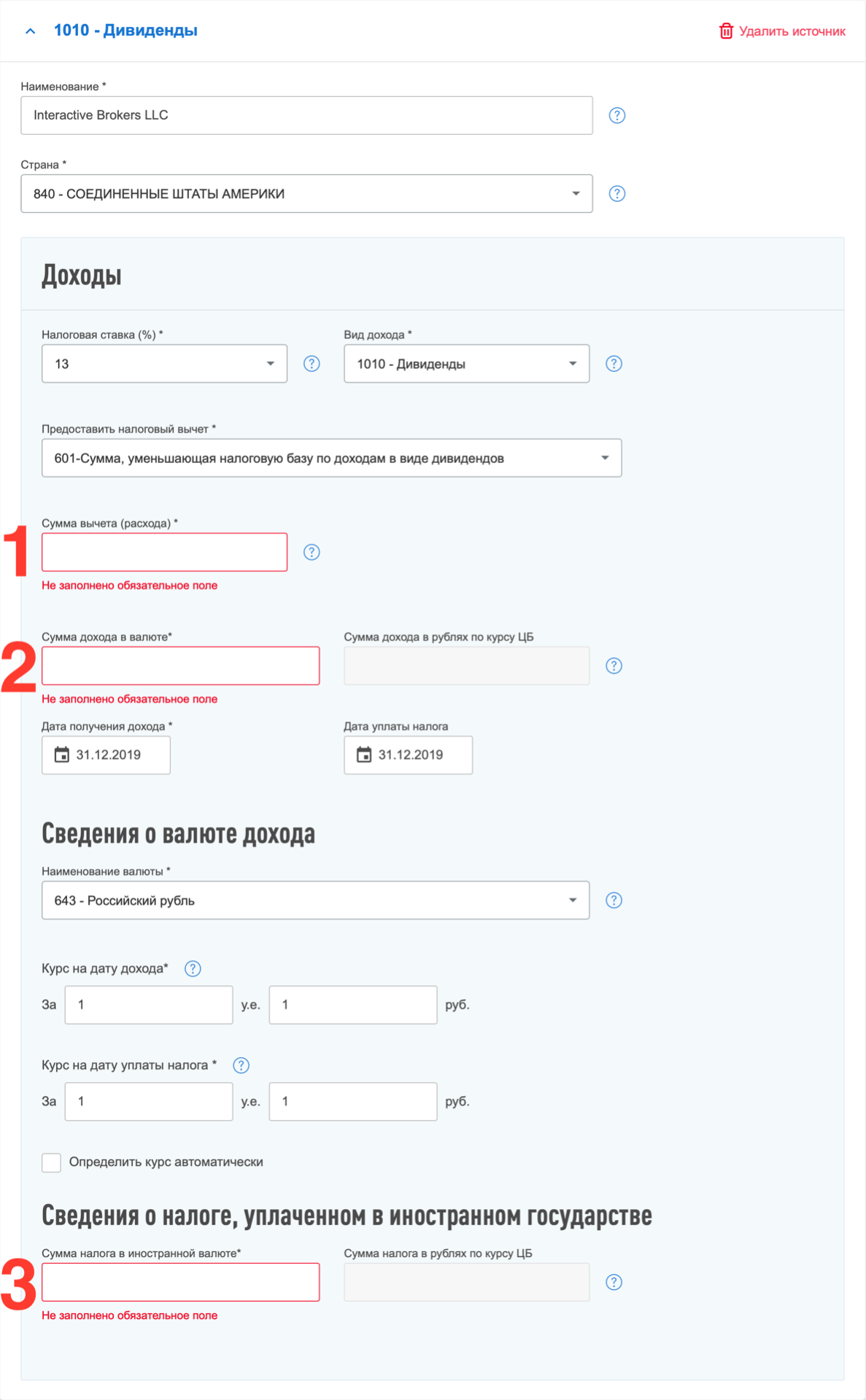Collapse the 1010 - Дивиденды section chevron

tap(30, 31)
